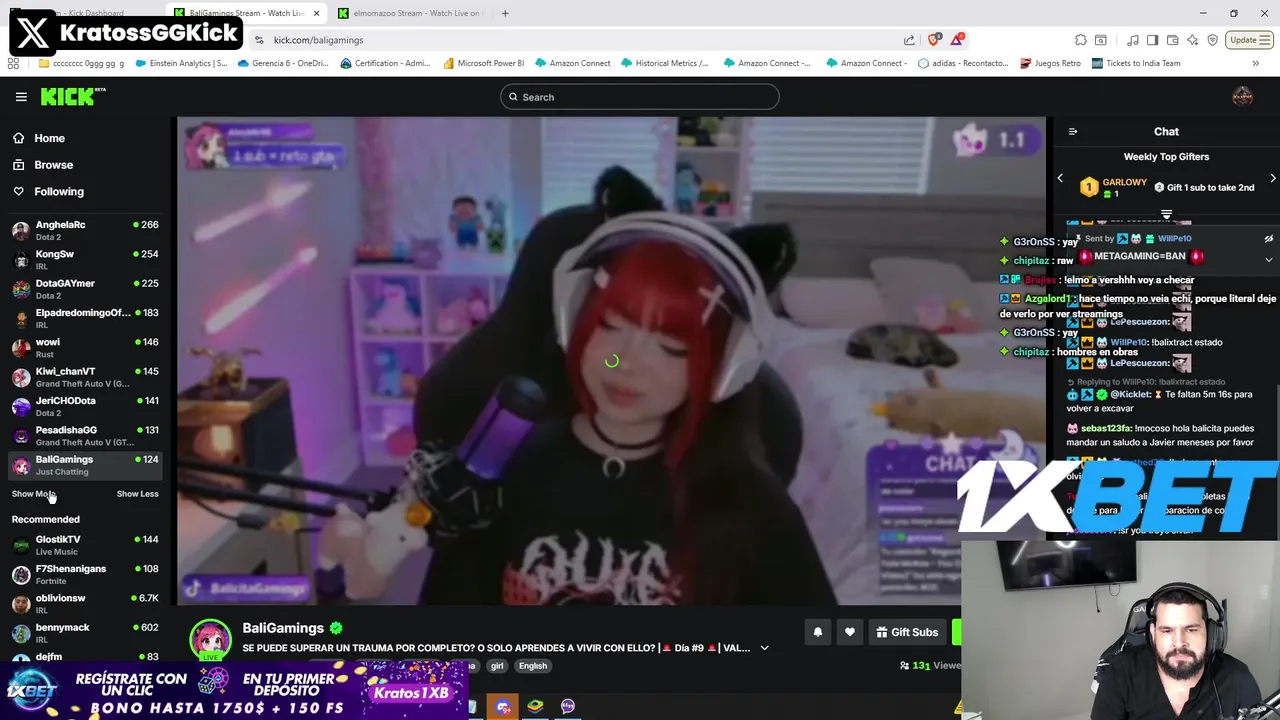
Task: Collapse following list with Show Less
Action: click(x=137, y=494)
